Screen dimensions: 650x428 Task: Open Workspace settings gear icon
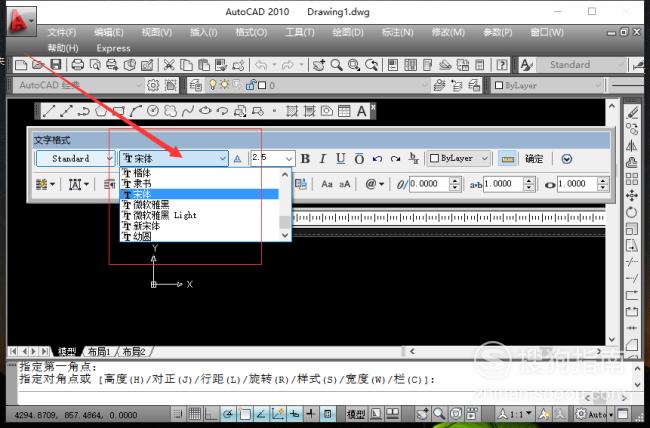(153, 85)
